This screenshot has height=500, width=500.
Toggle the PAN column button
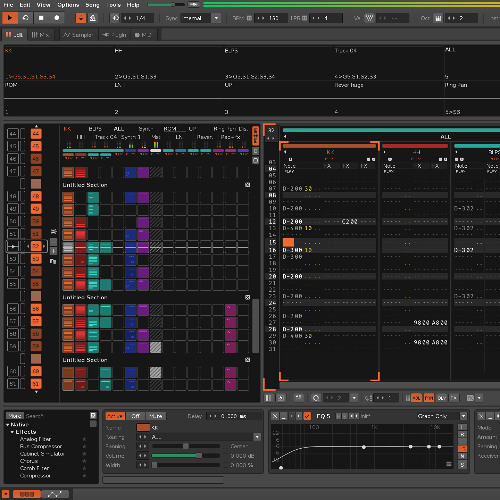click(429, 398)
